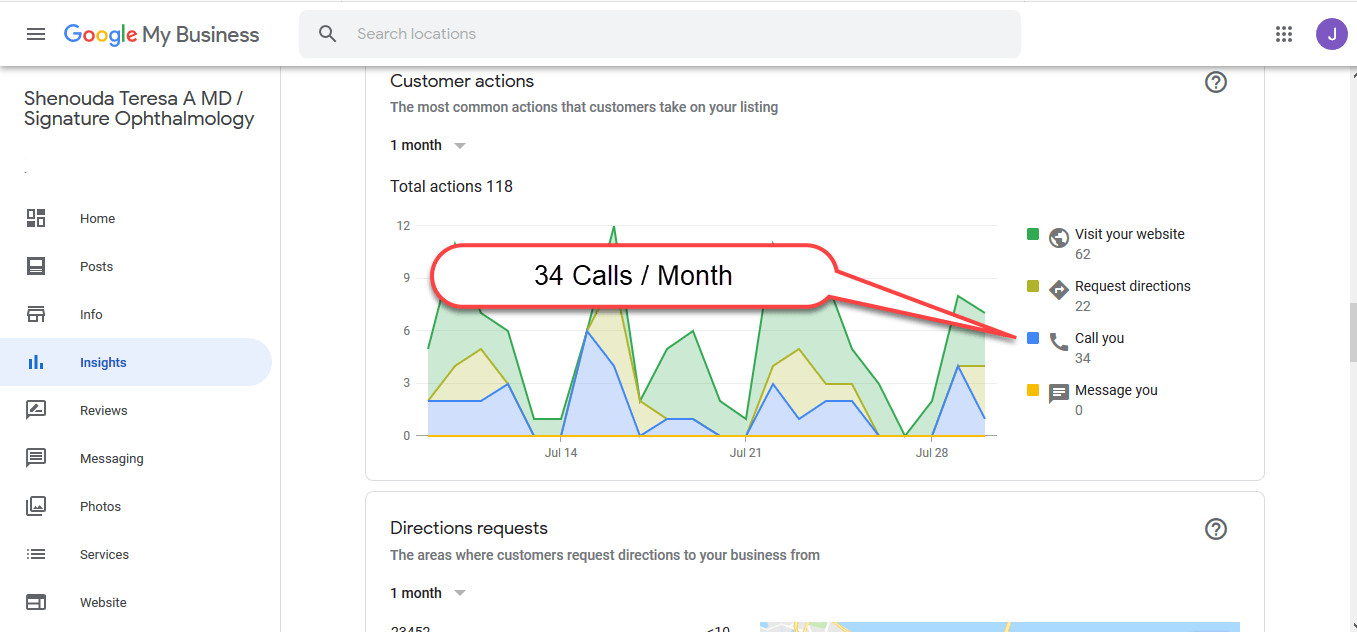Click the Call you phone icon
1357x632 pixels.
[1058, 342]
